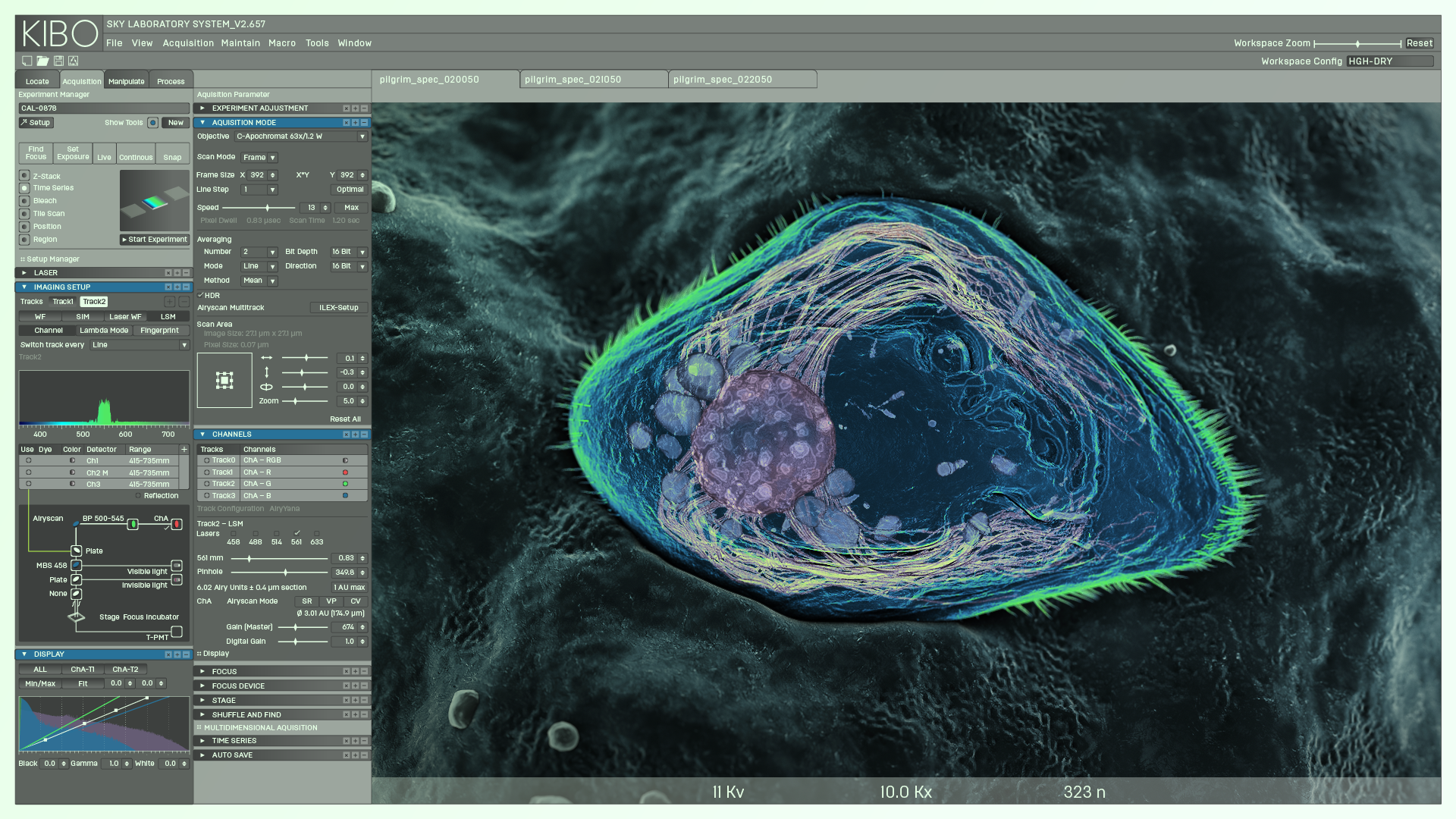
Task: Click the scan area centering icon
Action: point(224,381)
